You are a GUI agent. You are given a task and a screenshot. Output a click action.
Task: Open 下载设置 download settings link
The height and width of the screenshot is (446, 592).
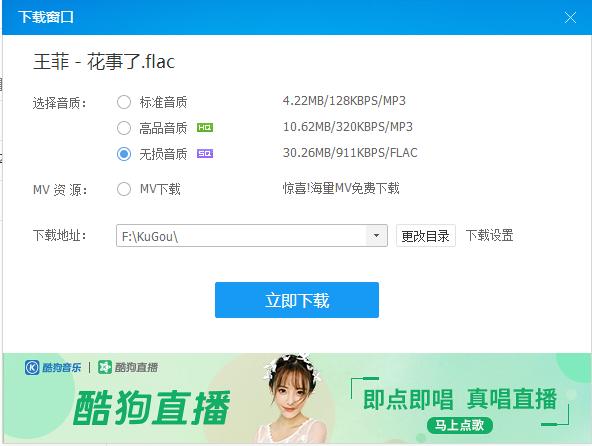(x=489, y=235)
